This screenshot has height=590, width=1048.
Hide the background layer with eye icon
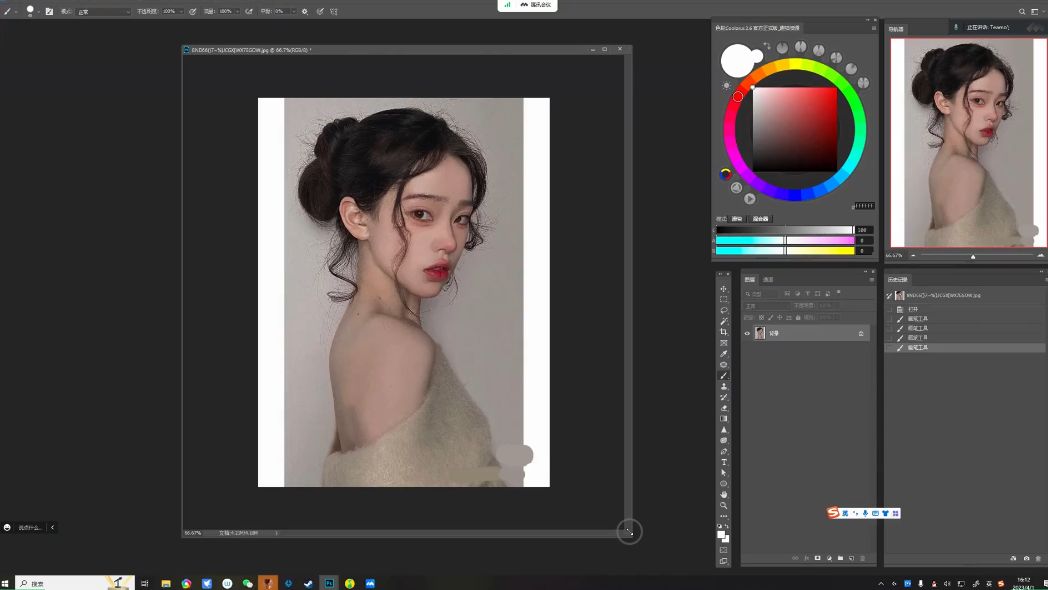[747, 333]
